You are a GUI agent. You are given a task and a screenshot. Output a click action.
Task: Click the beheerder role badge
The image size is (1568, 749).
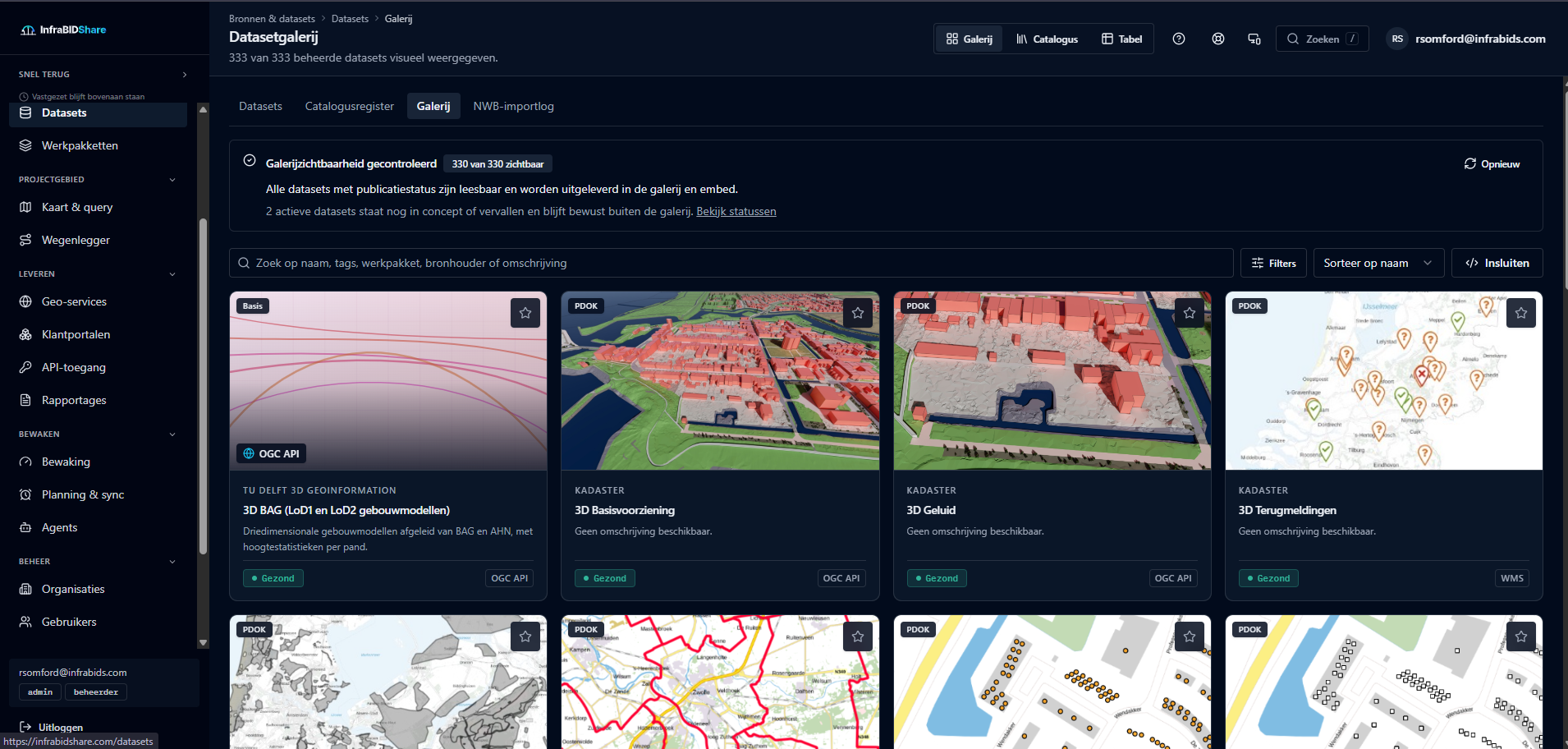(96, 692)
